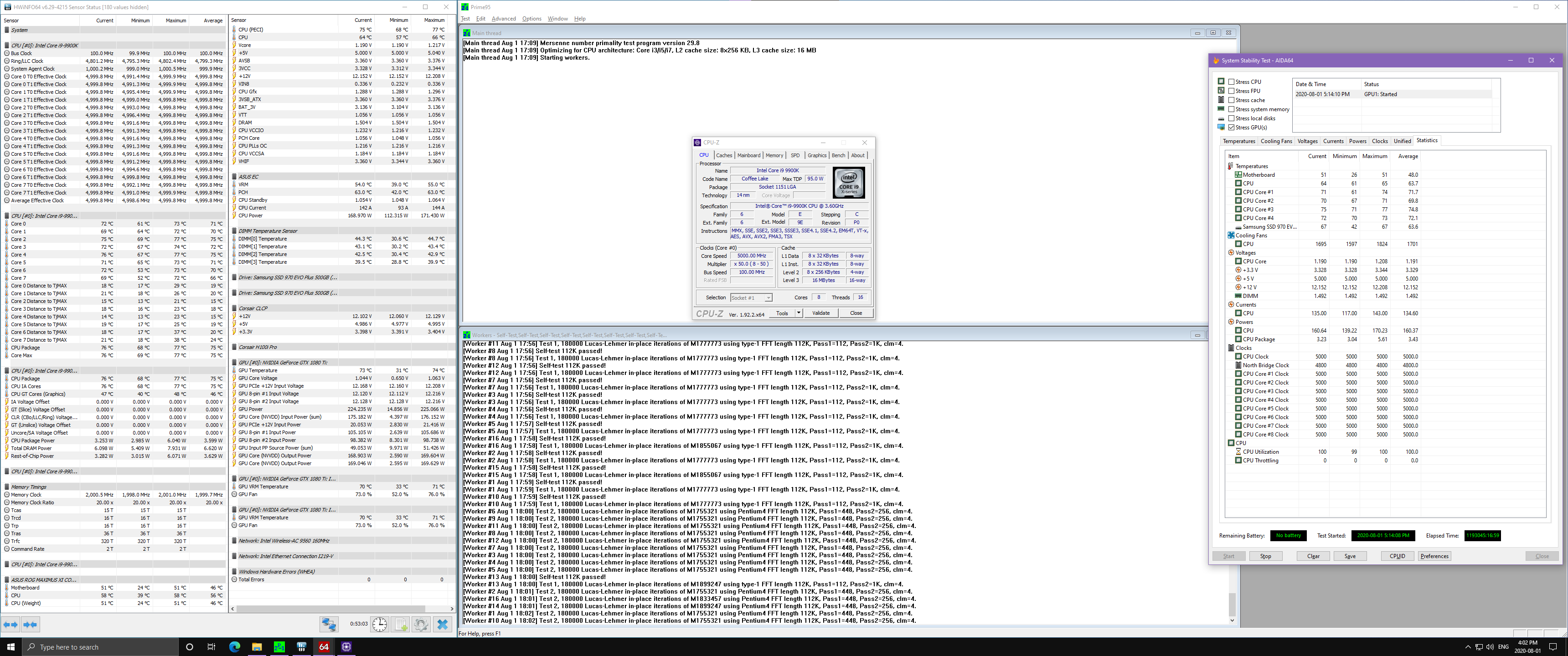Screen dimensions: 1568x656
Task: Switch to HWiNFO taskbar icon
Action: point(301,647)
